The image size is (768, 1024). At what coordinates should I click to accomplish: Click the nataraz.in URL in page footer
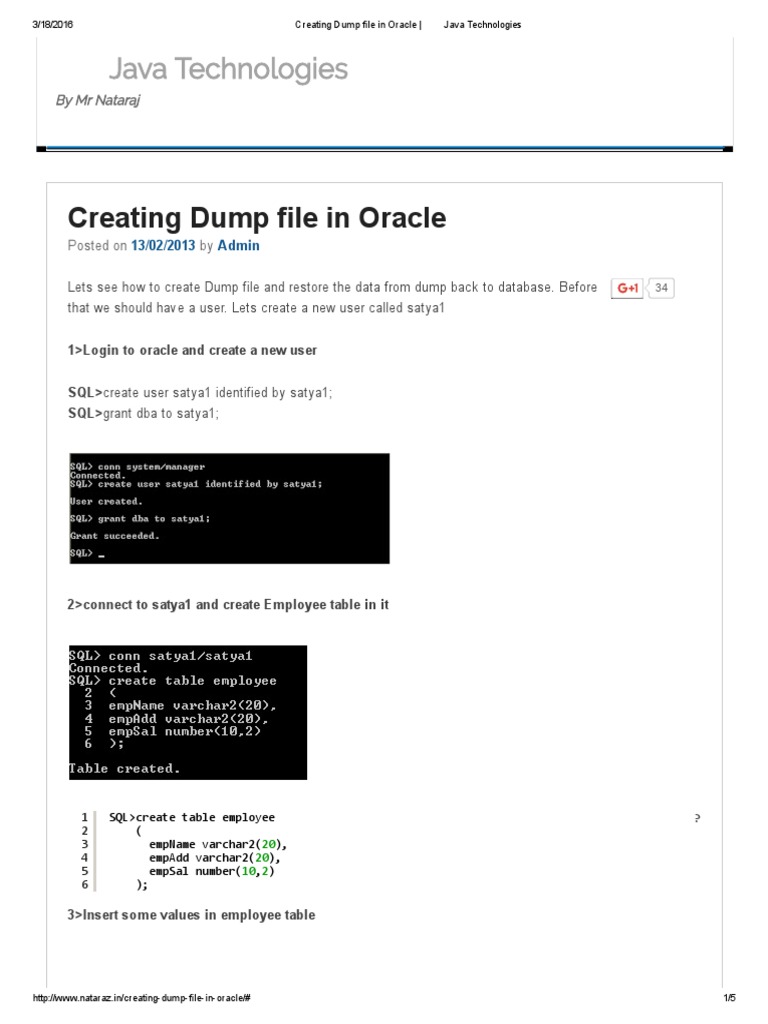pyautogui.click(x=141, y=998)
